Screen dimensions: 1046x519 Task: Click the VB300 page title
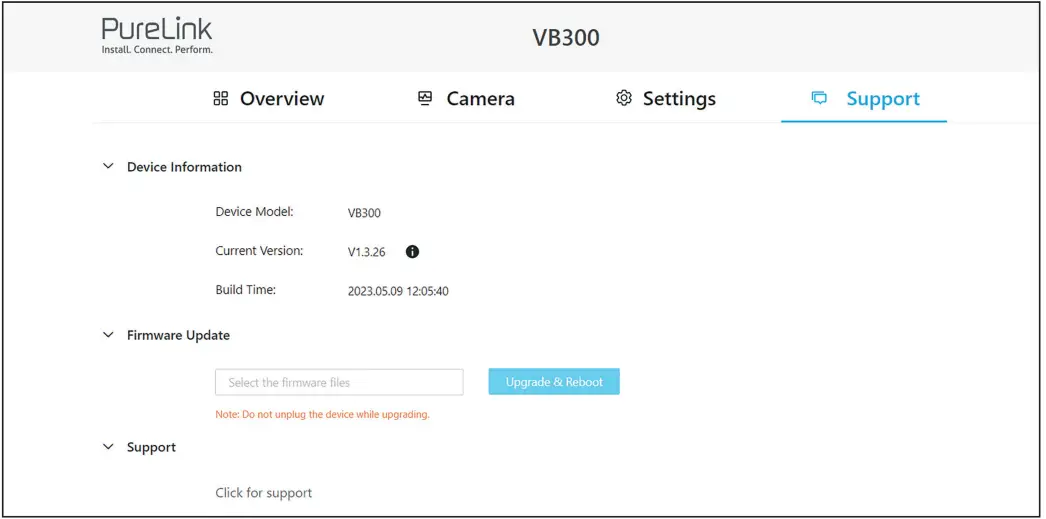point(565,39)
